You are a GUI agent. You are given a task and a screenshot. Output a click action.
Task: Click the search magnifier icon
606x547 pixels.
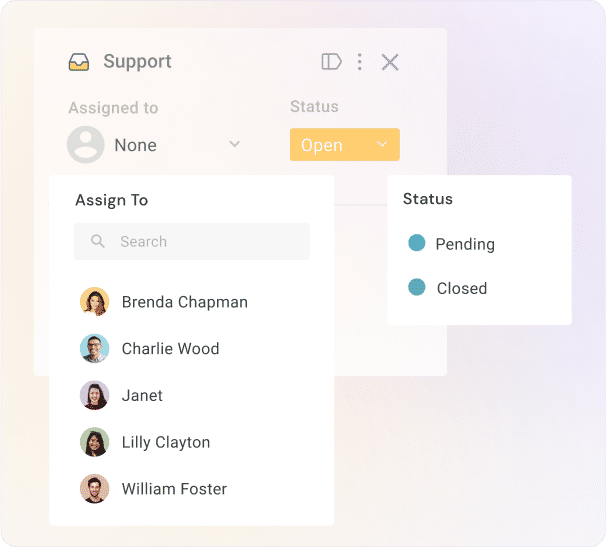coord(97,241)
